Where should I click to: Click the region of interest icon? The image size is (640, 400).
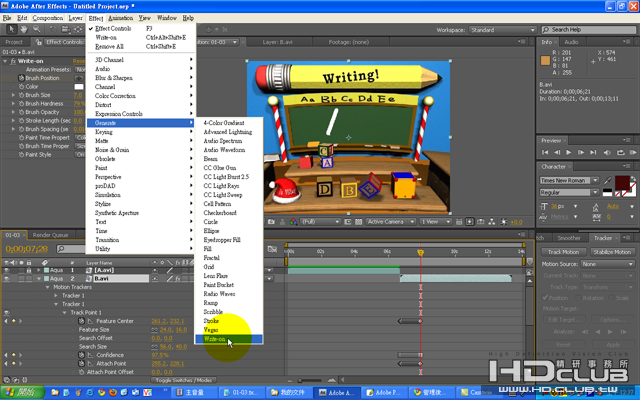[348, 222]
